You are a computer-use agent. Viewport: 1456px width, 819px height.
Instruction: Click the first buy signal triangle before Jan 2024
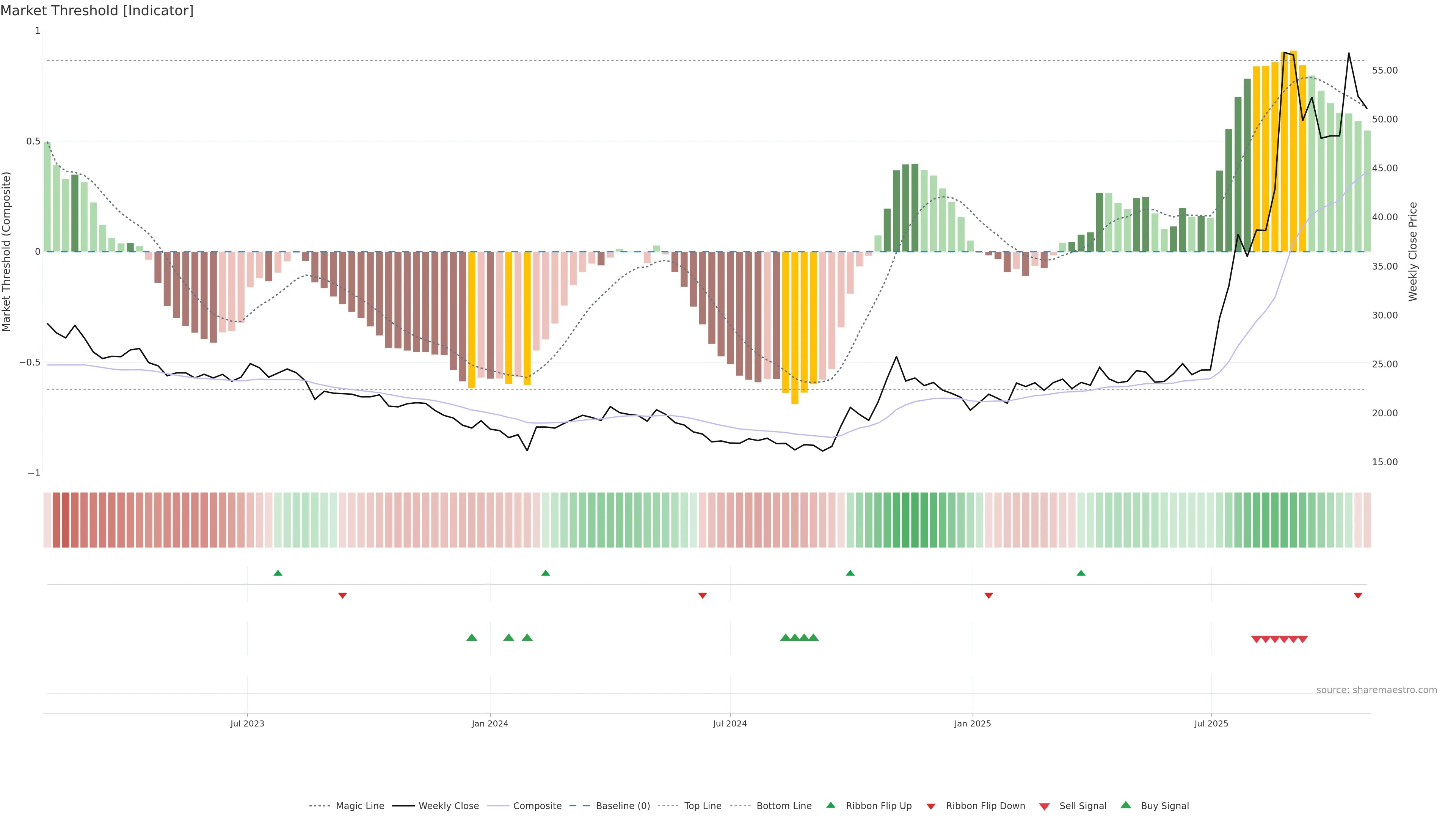471,637
